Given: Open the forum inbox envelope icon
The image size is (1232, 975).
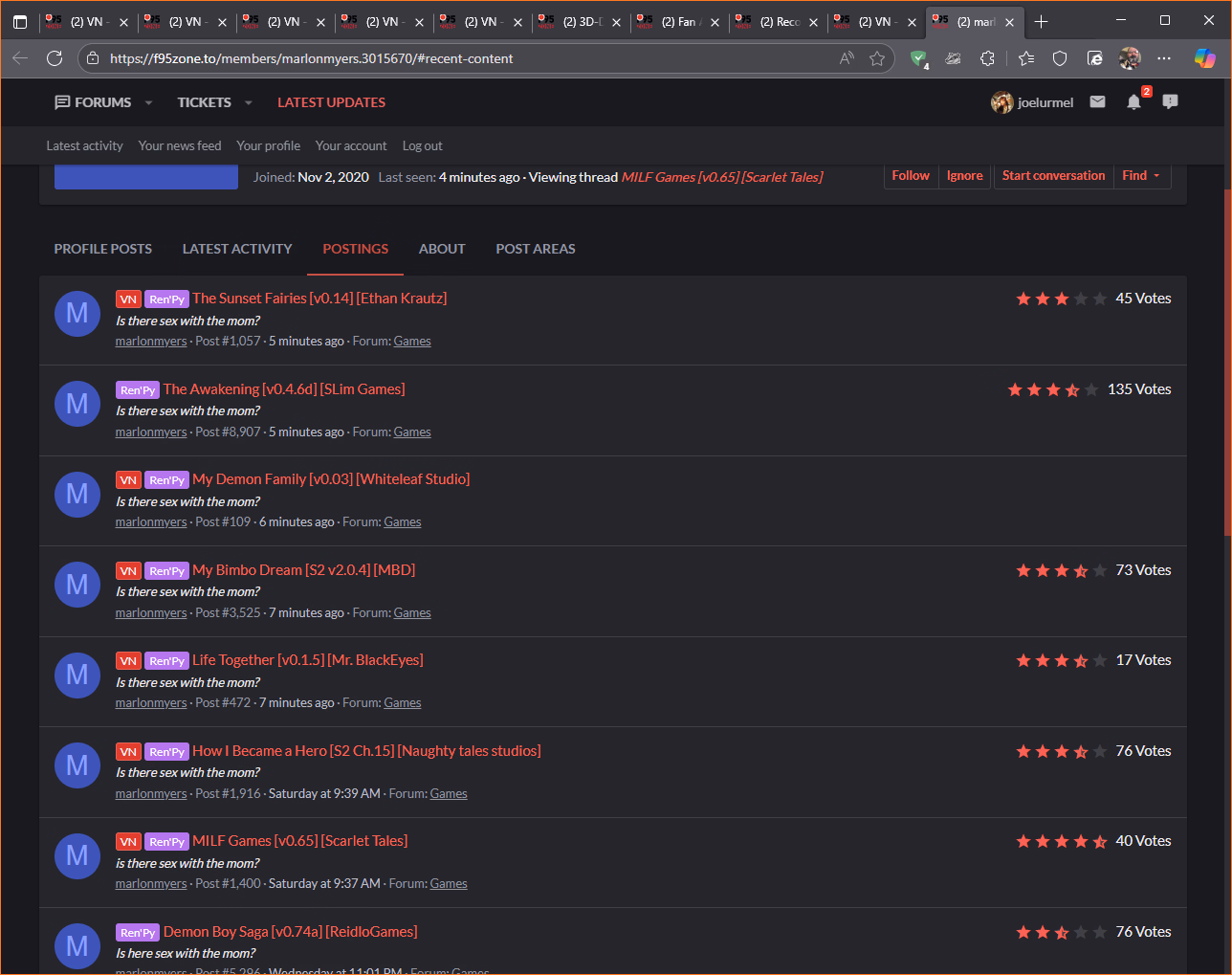Looking at the screenshot, I should [1097, 102].
